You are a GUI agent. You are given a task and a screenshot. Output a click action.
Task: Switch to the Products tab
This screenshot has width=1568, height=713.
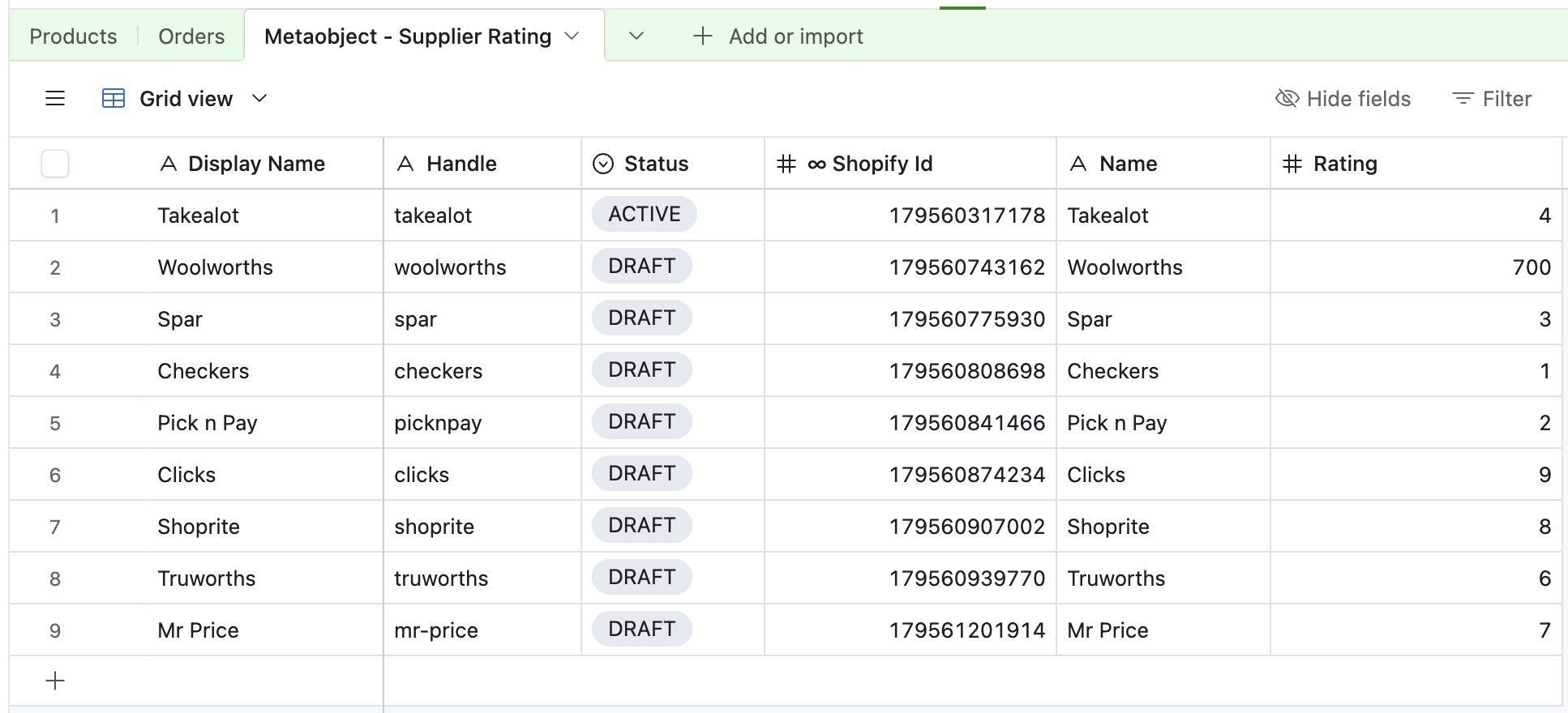click(73, 36)
